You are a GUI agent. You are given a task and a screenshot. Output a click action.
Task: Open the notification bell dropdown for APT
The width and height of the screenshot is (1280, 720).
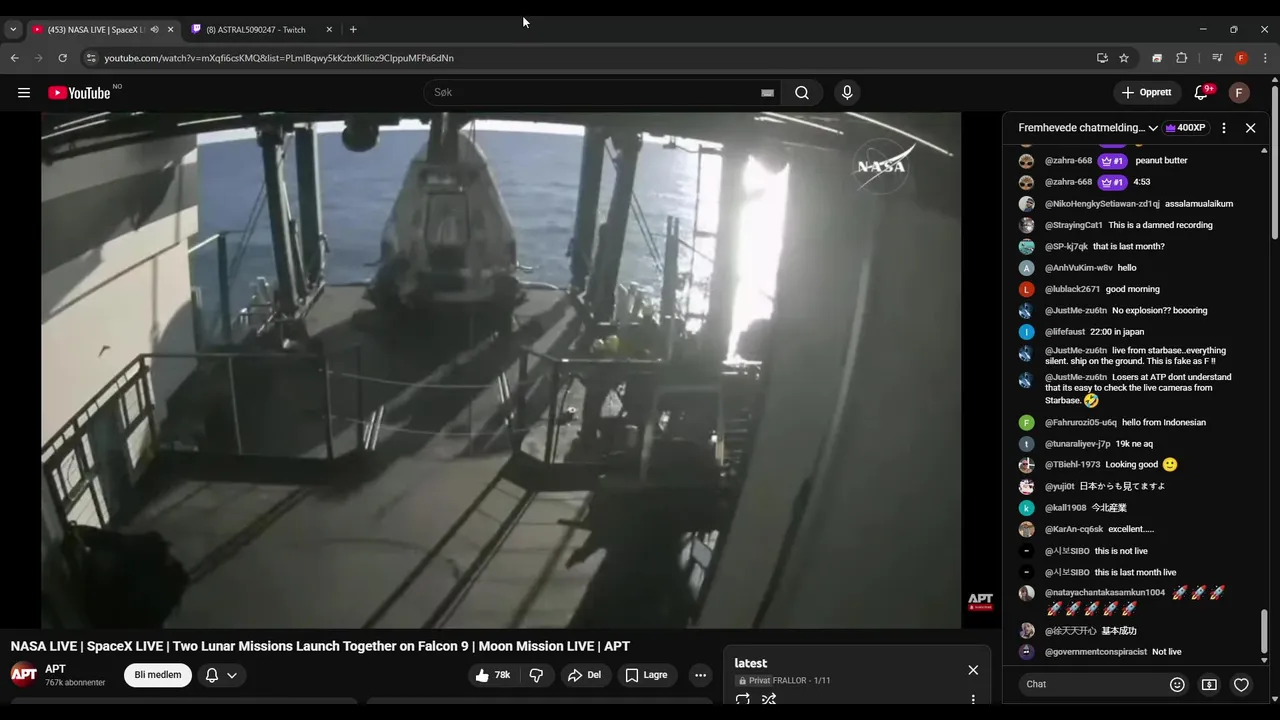coord(221,675)
